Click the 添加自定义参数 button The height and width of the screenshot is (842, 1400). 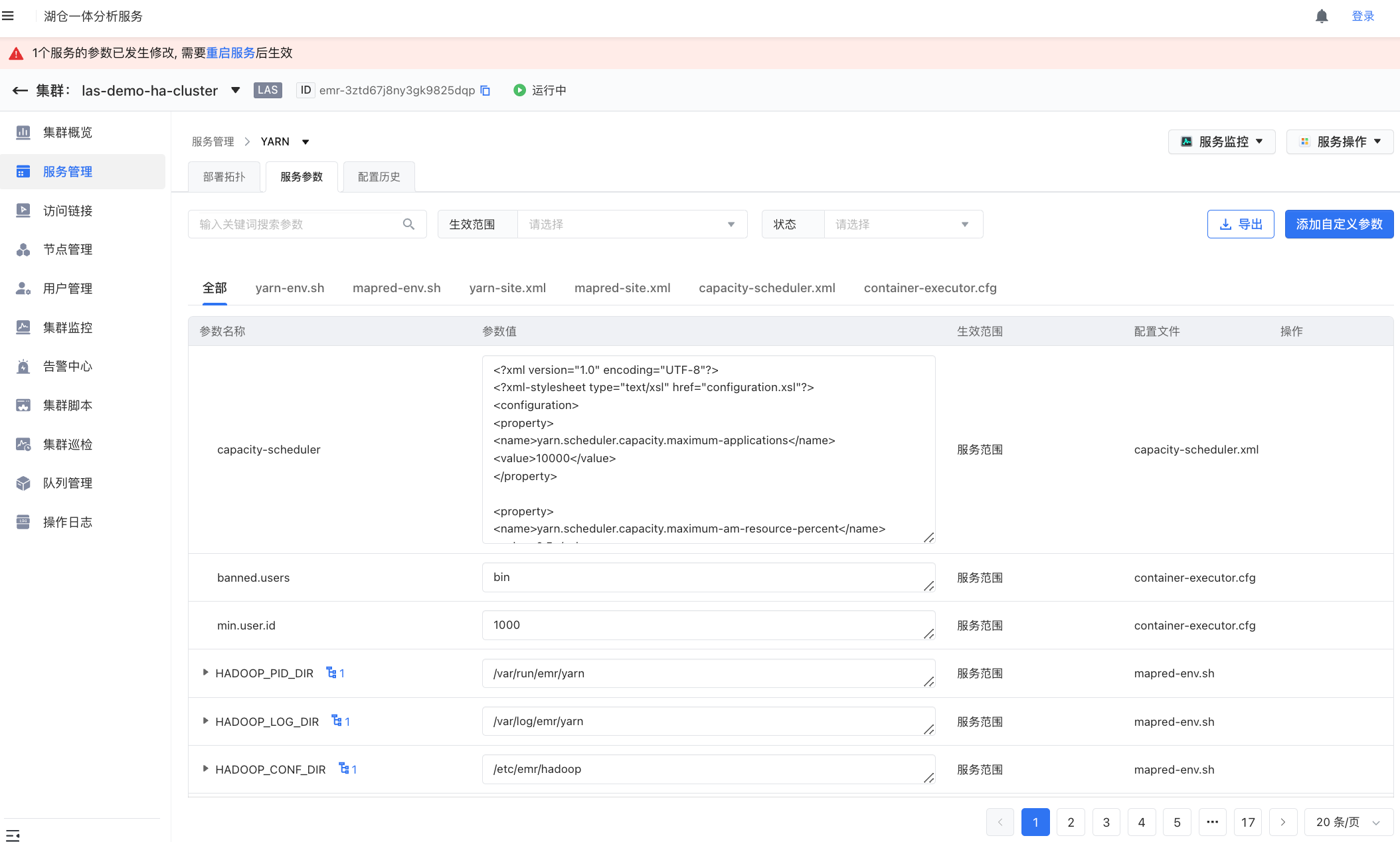1339,224
